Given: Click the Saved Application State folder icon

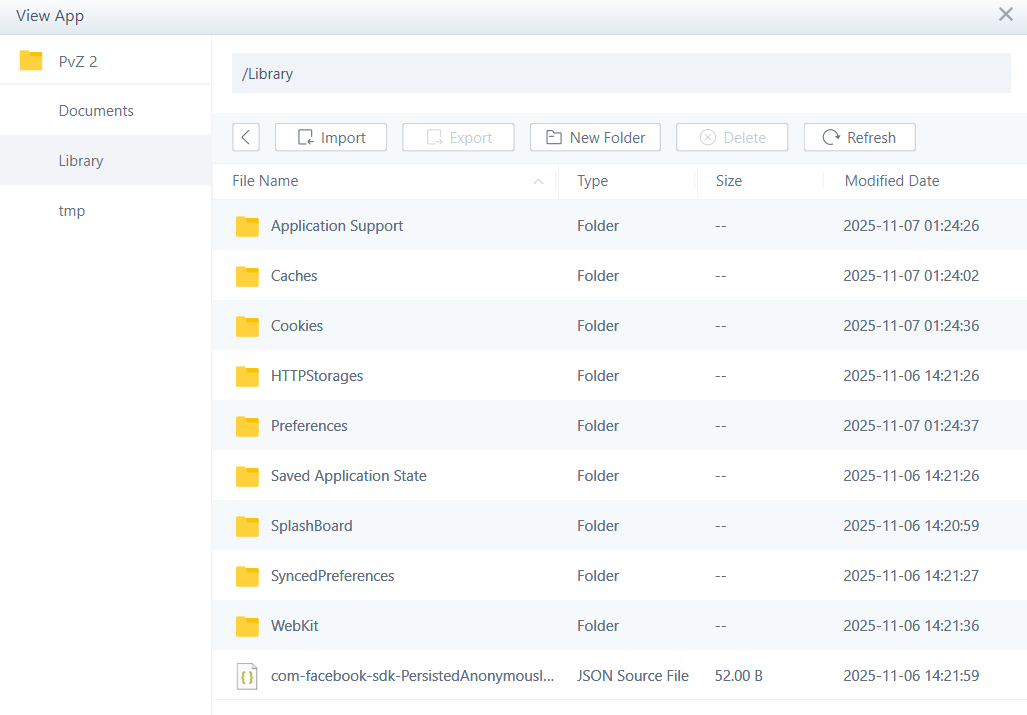Looking at the screenshot, I should click(248, 476).
